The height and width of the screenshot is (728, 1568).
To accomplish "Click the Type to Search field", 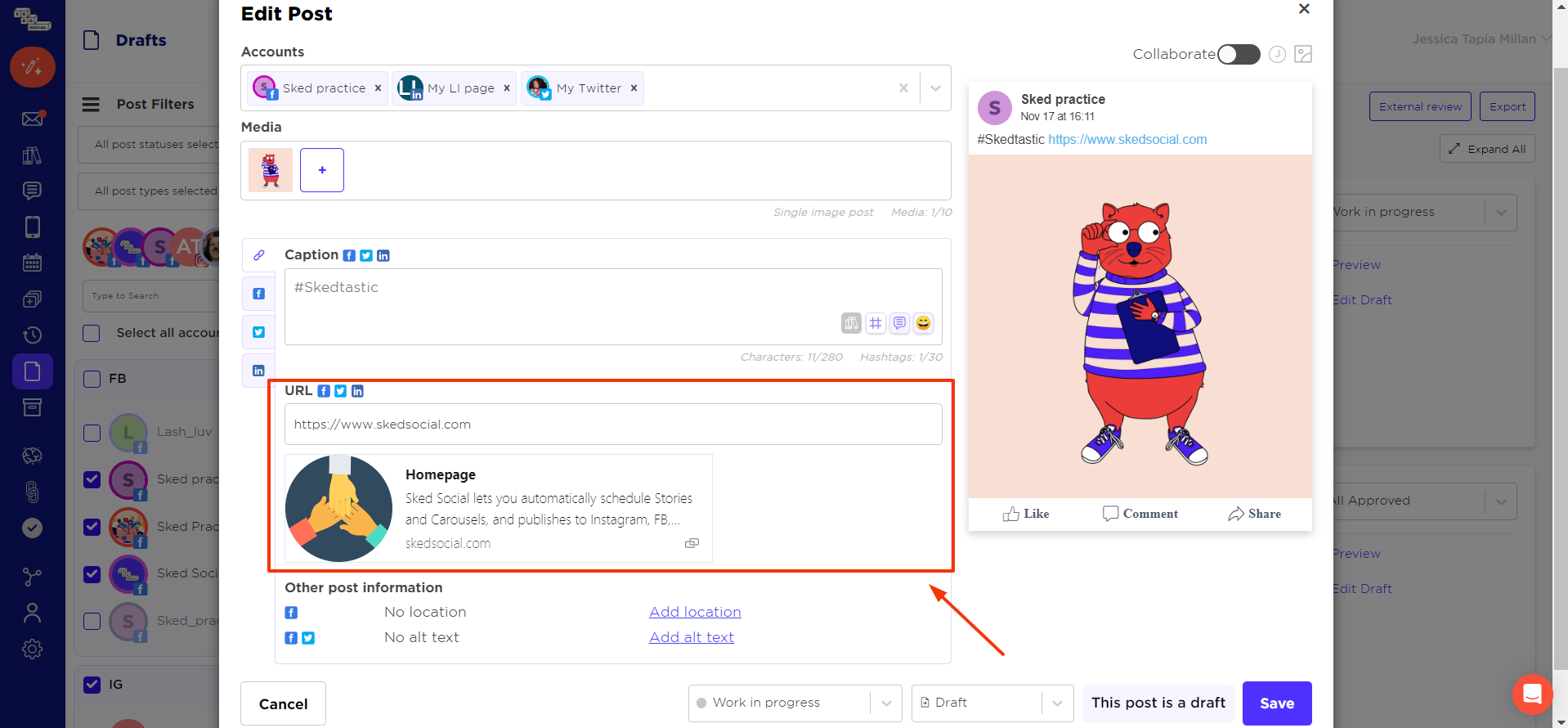I will click(151, 296).
